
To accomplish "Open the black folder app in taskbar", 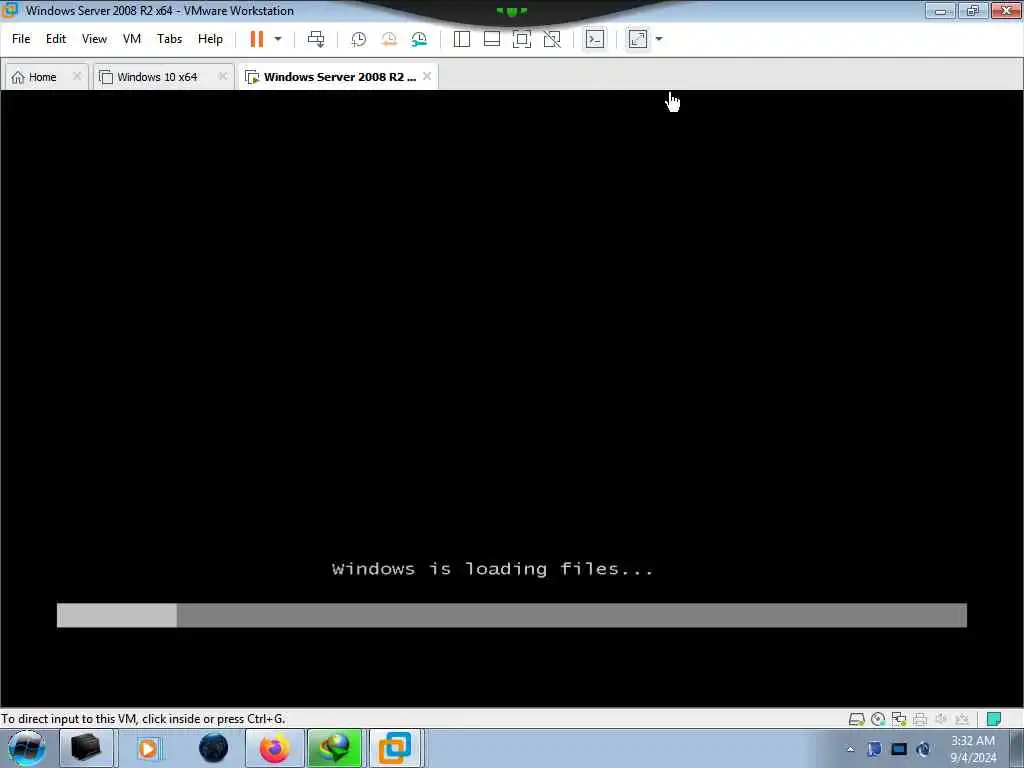I will coord(86,748).
